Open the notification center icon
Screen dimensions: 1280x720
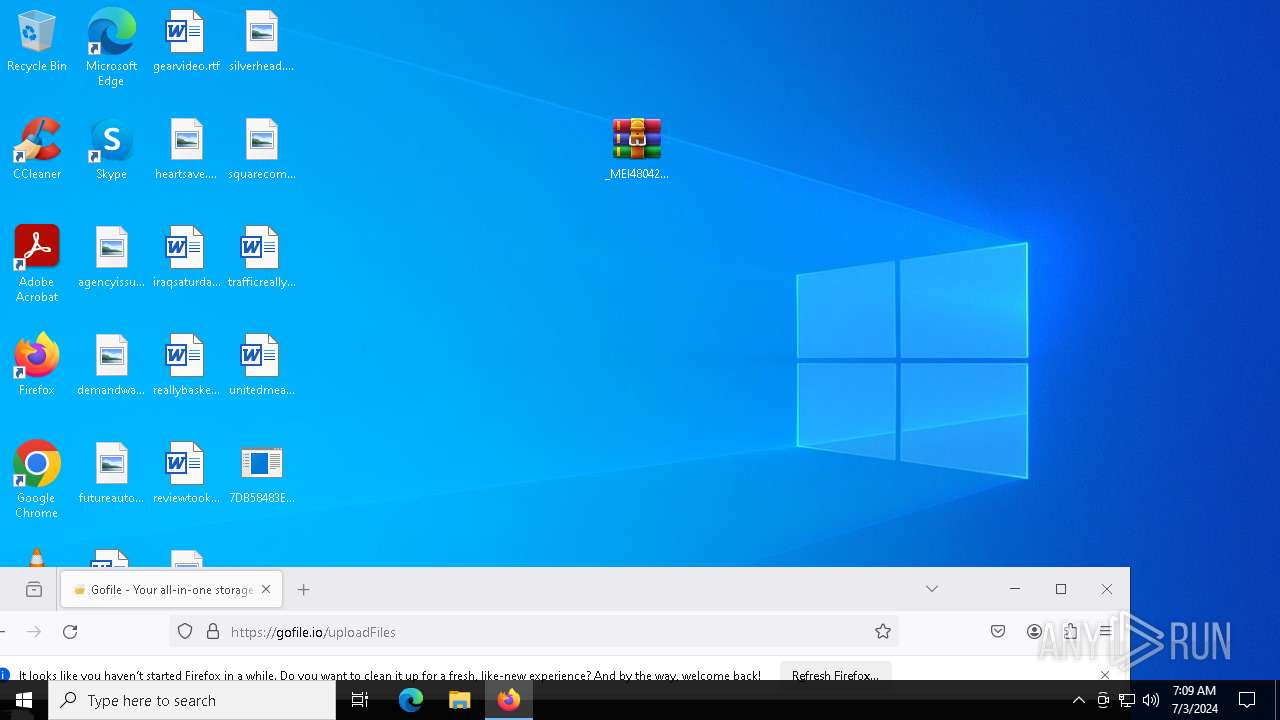(1247, 700)
